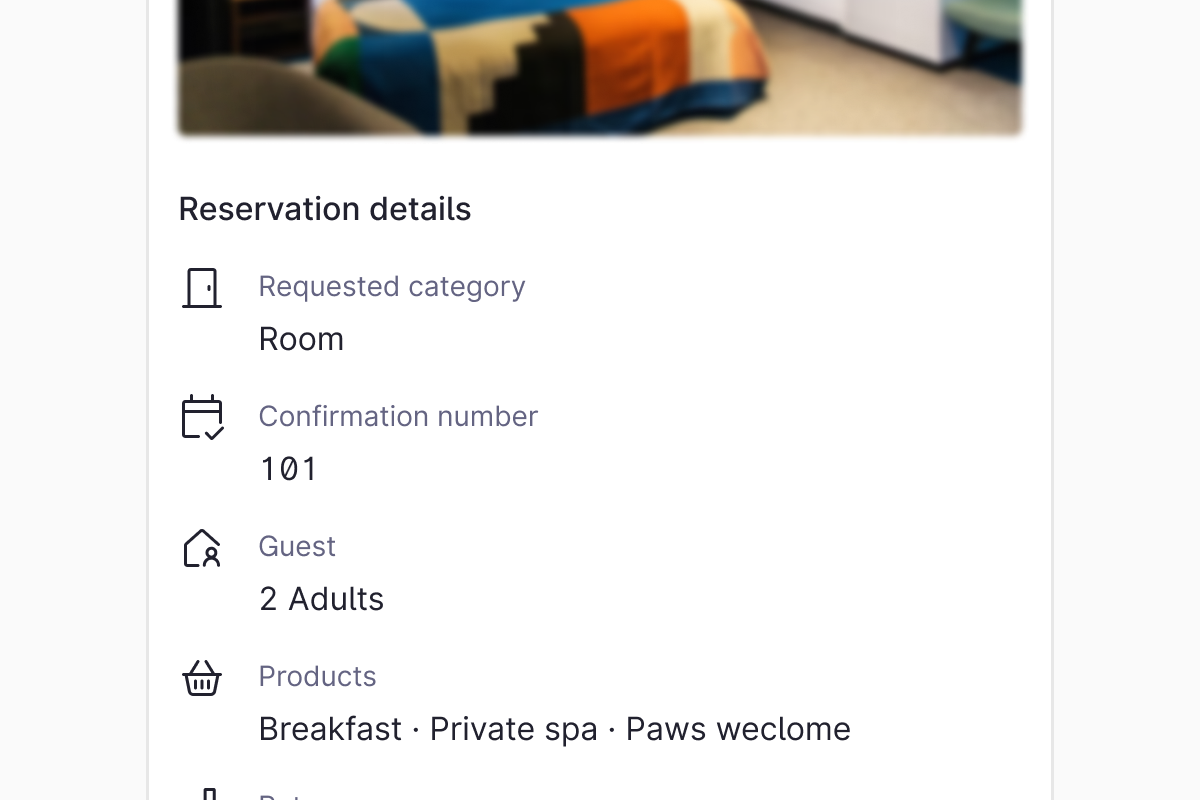Click the calendar checkmark confirmation icon

tap(202, 417)
